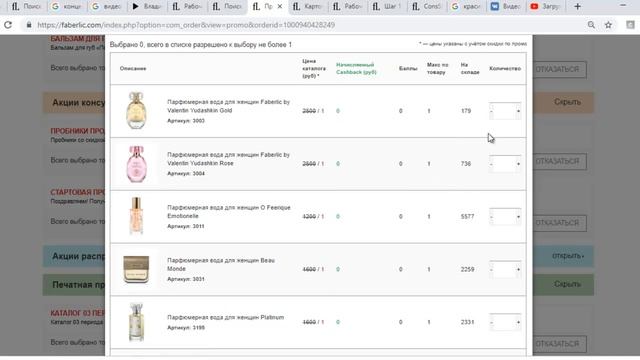Increase quantity for Valentin Yudashkin Gold perfume

point(518,111)
